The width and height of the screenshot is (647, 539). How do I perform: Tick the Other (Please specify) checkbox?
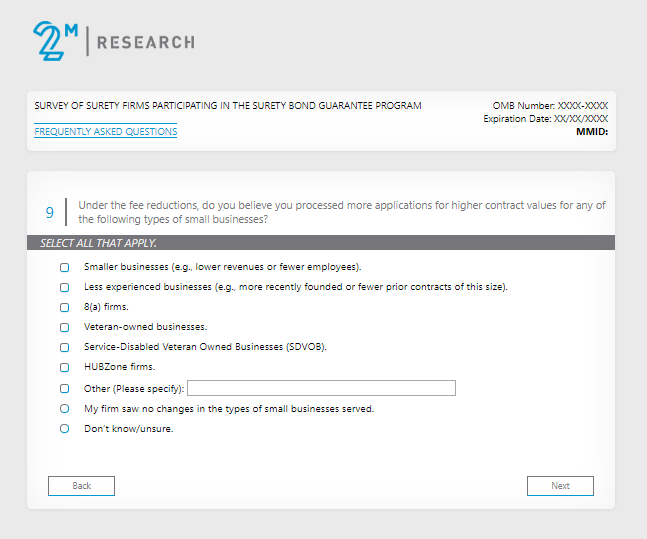pos(65,388)
